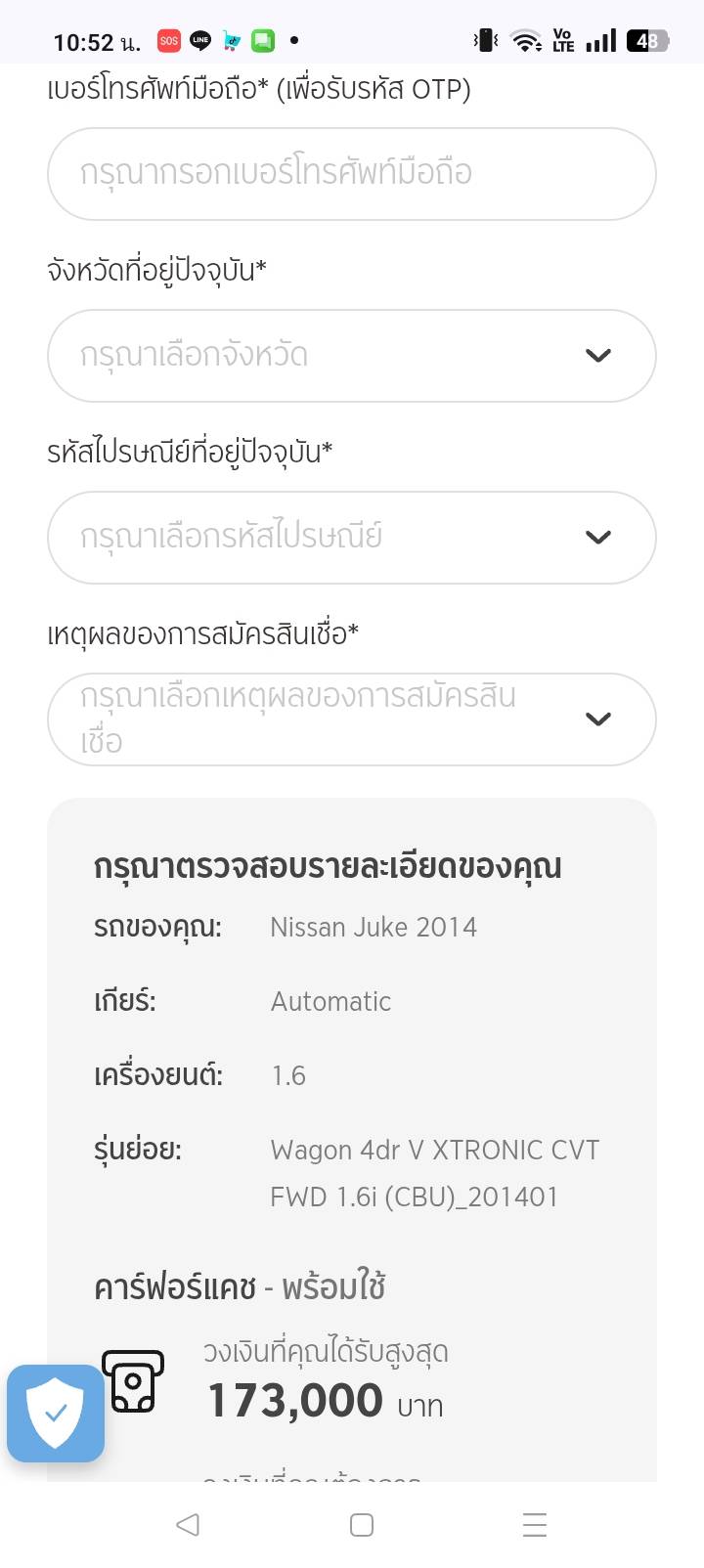Click the postal code chevron arrow
The image size is (704, 1568).
point(598,538)
